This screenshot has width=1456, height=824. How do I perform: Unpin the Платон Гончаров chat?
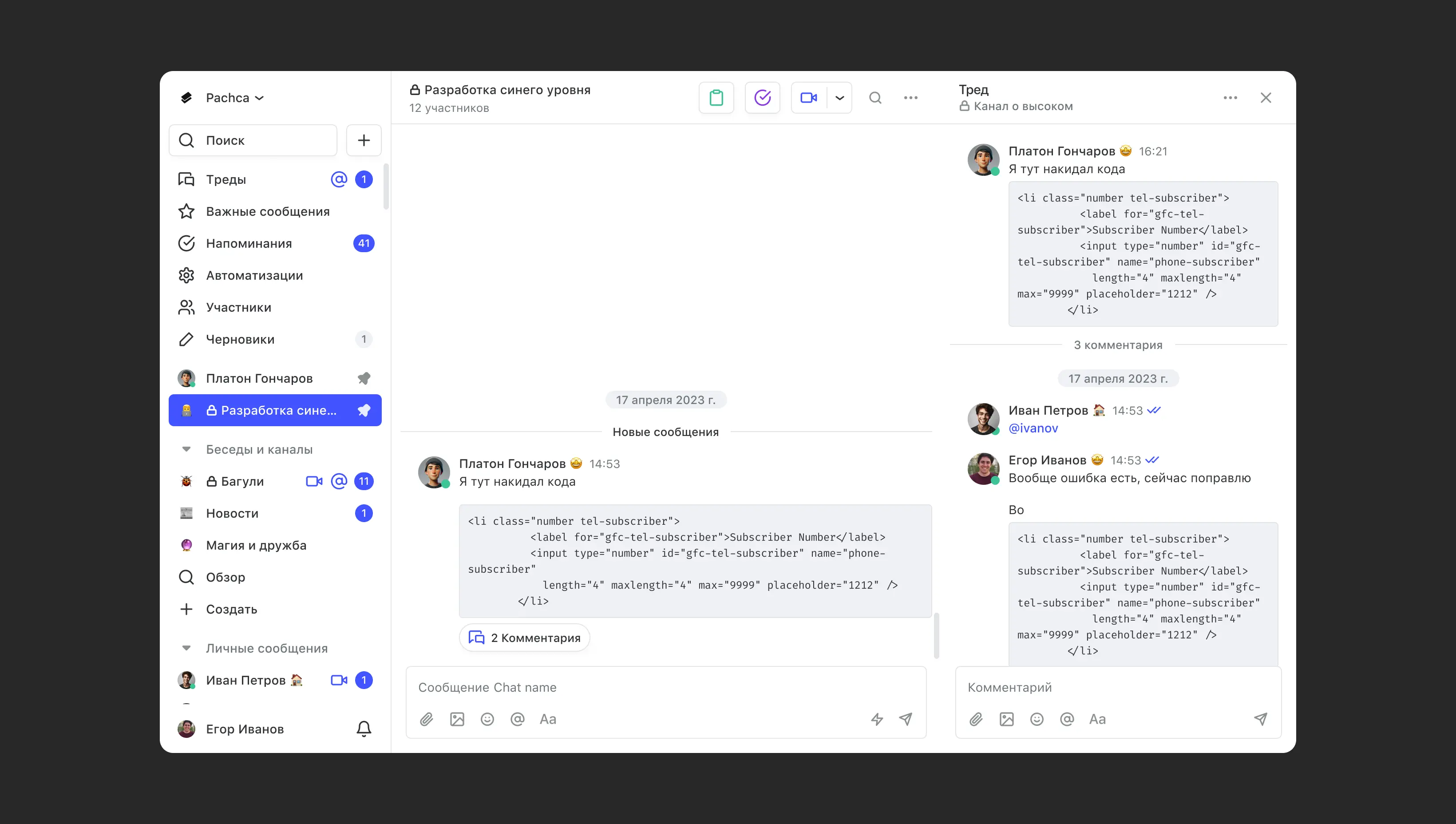(364, 378)
